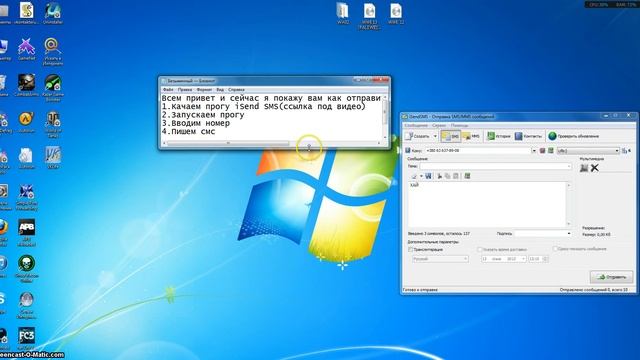The width and height of the screenshot is (640, 360).
Task: Select the yellow S document desktop icon
Action: point(27,13)
